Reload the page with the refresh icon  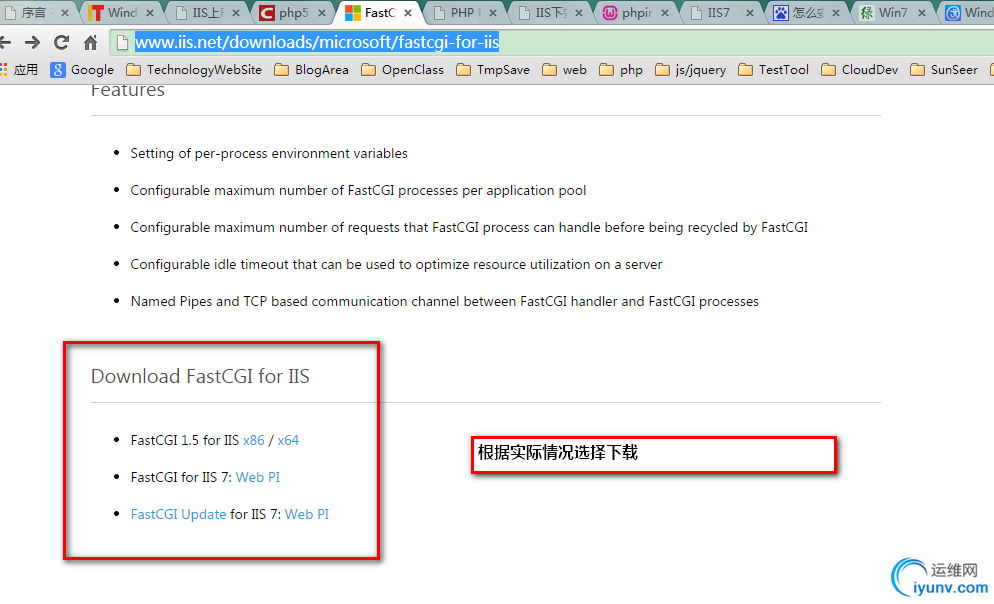pyautogui.click(x=61, y=42)
